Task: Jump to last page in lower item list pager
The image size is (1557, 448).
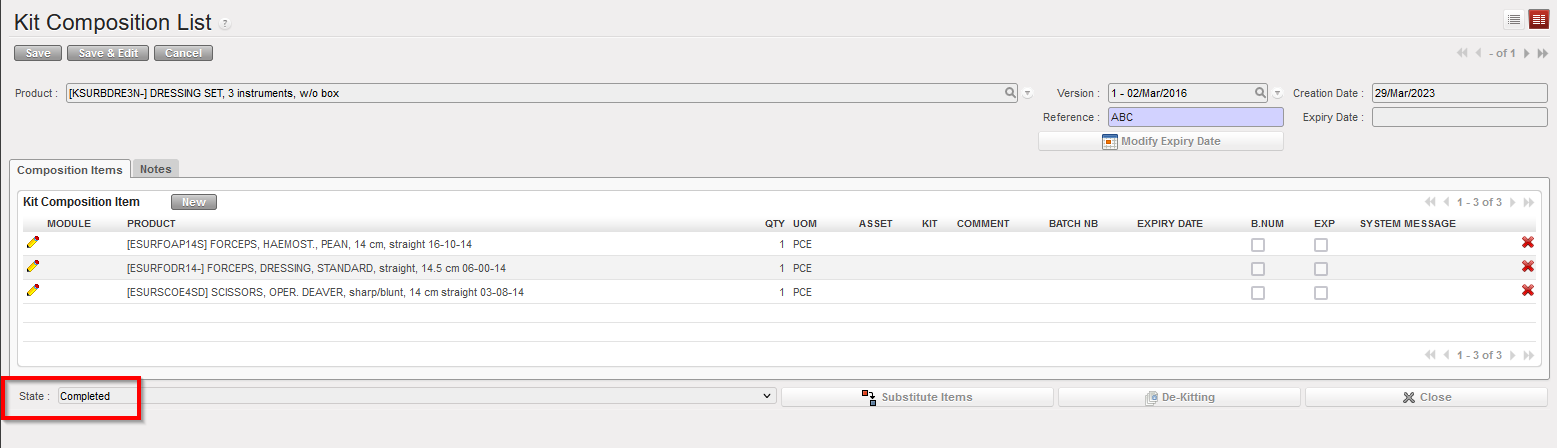Action: (1528, 355)
